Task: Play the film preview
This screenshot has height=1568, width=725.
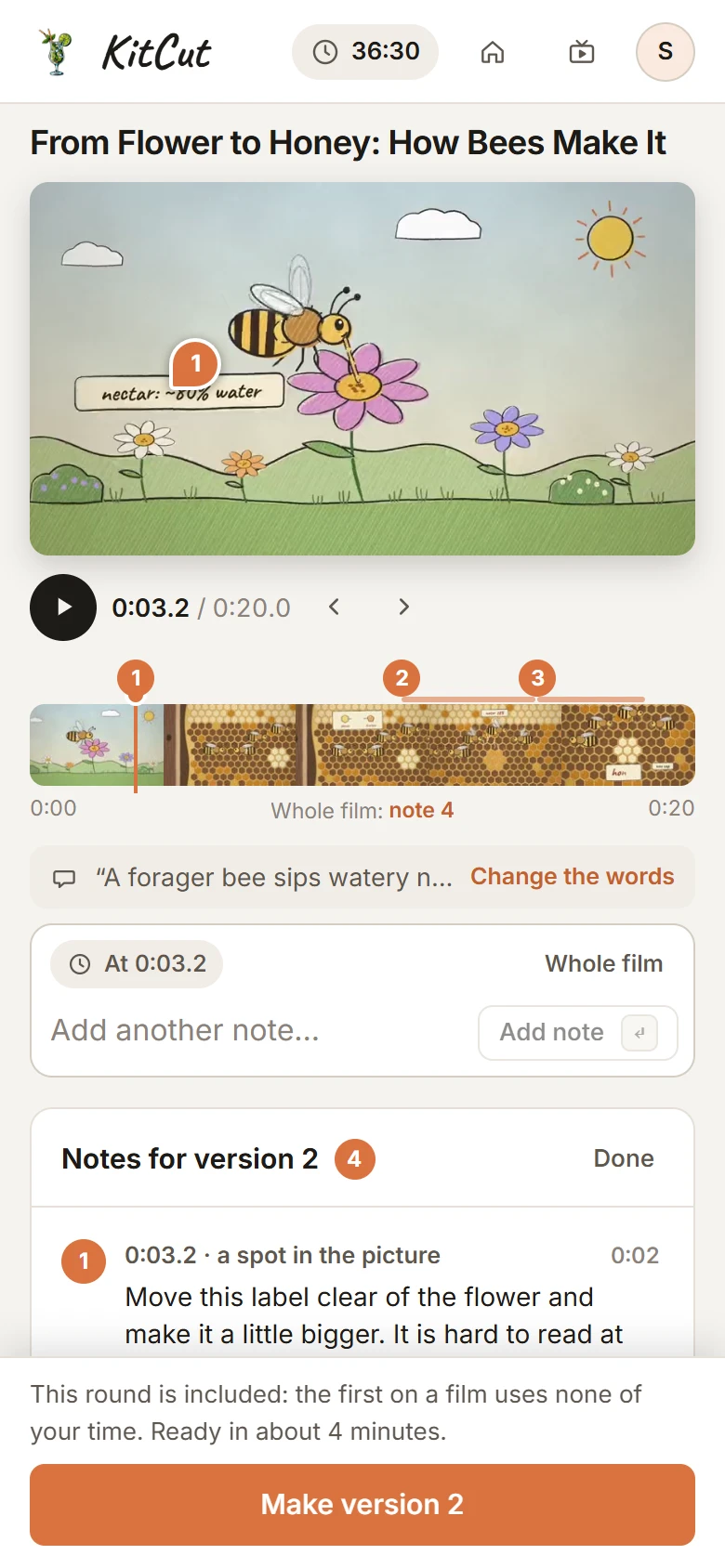Action: click(x=63, y=608)
